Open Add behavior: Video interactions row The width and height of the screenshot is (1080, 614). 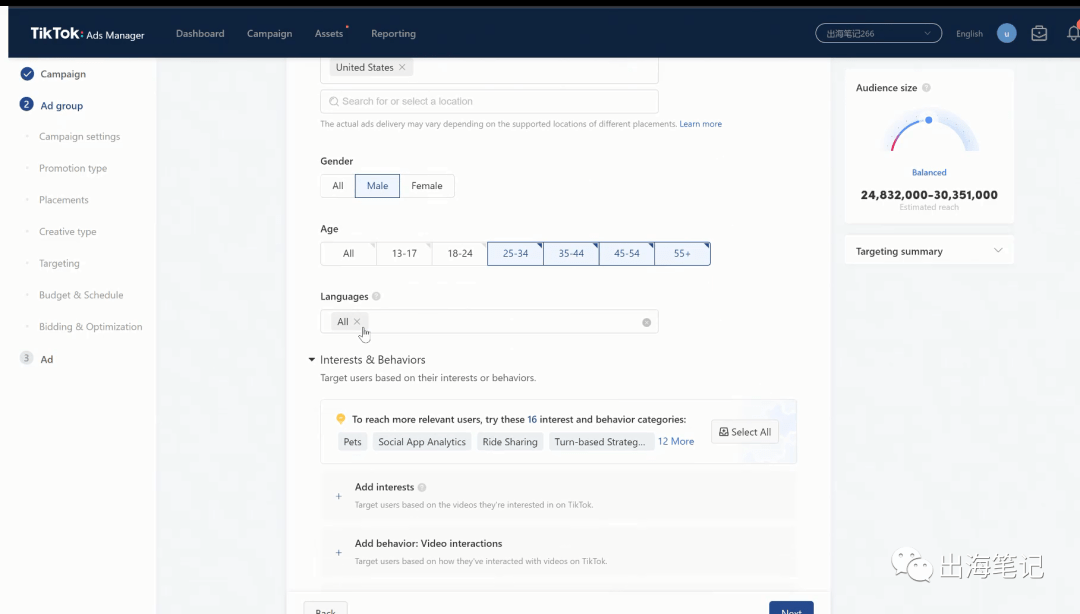(558, 552)
